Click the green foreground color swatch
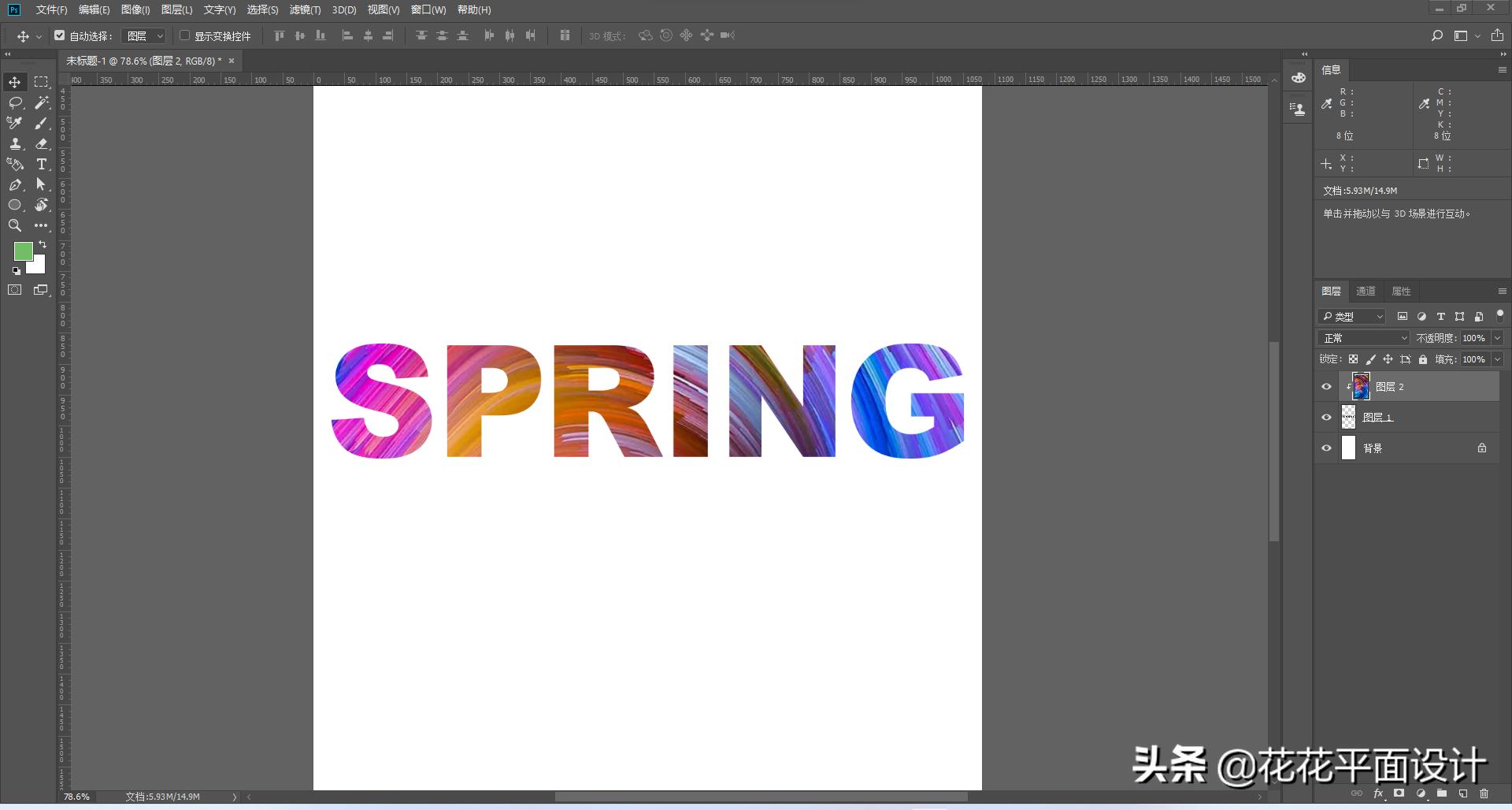Image resolution: width=1512 pixels, height=810 pixels. coord(23,251)
